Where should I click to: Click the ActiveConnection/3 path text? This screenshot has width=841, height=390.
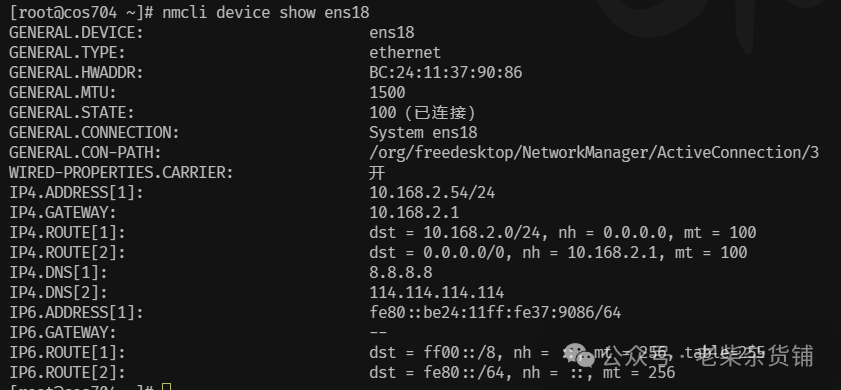[594, 153]
